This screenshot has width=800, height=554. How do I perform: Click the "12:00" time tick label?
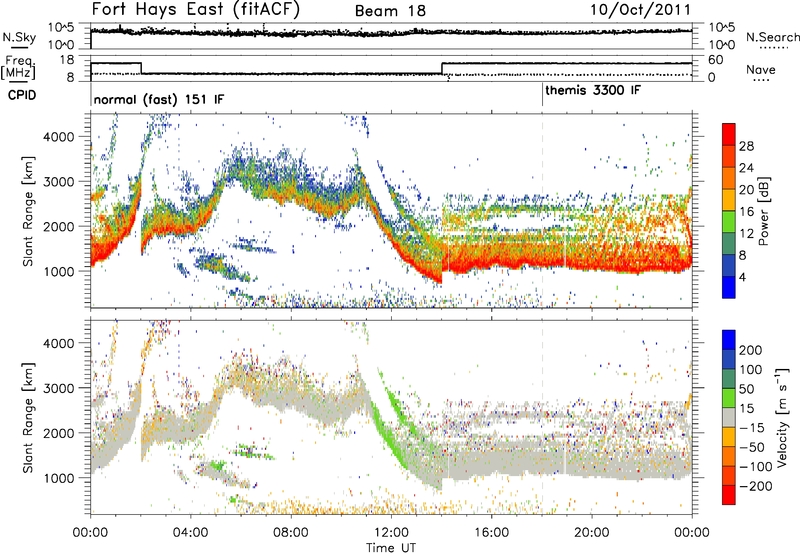coord(391,533)
